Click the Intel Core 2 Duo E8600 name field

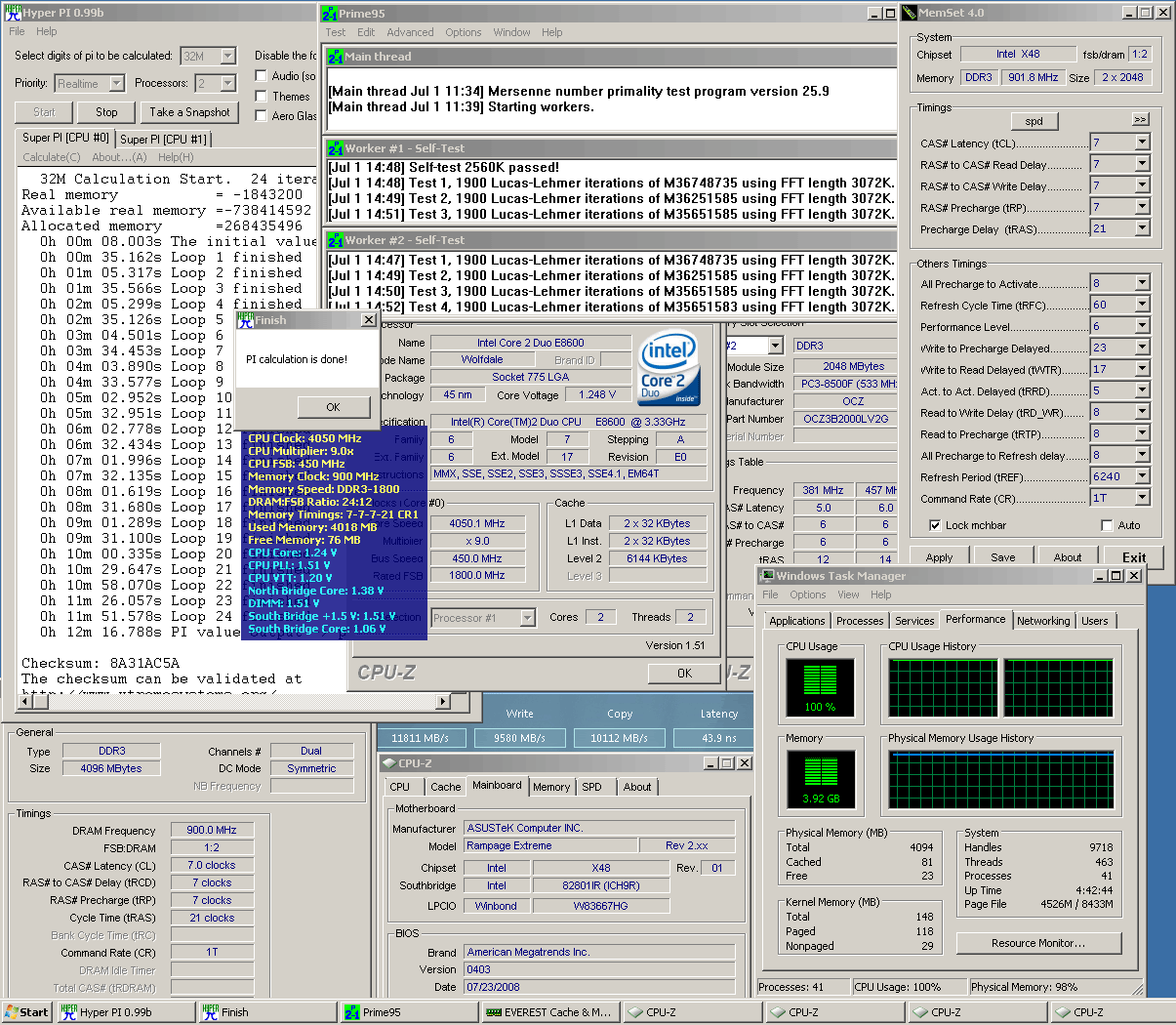pos(530,343)
